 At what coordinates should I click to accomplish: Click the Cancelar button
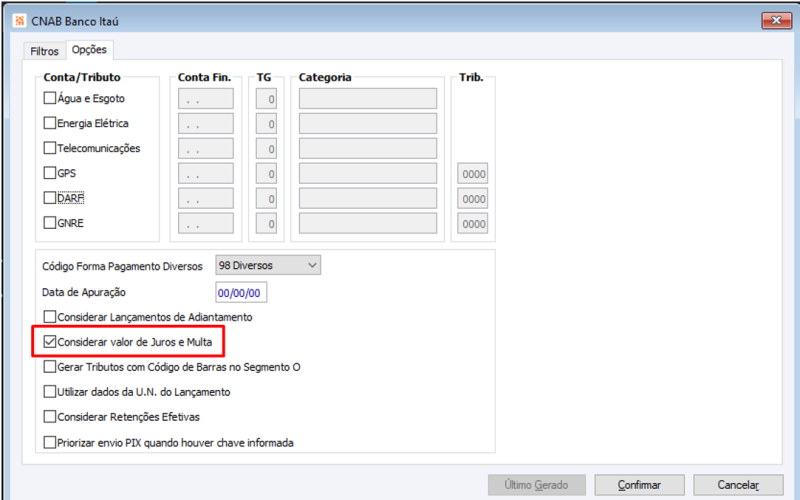pyautogui.click(x=738, y=485)
